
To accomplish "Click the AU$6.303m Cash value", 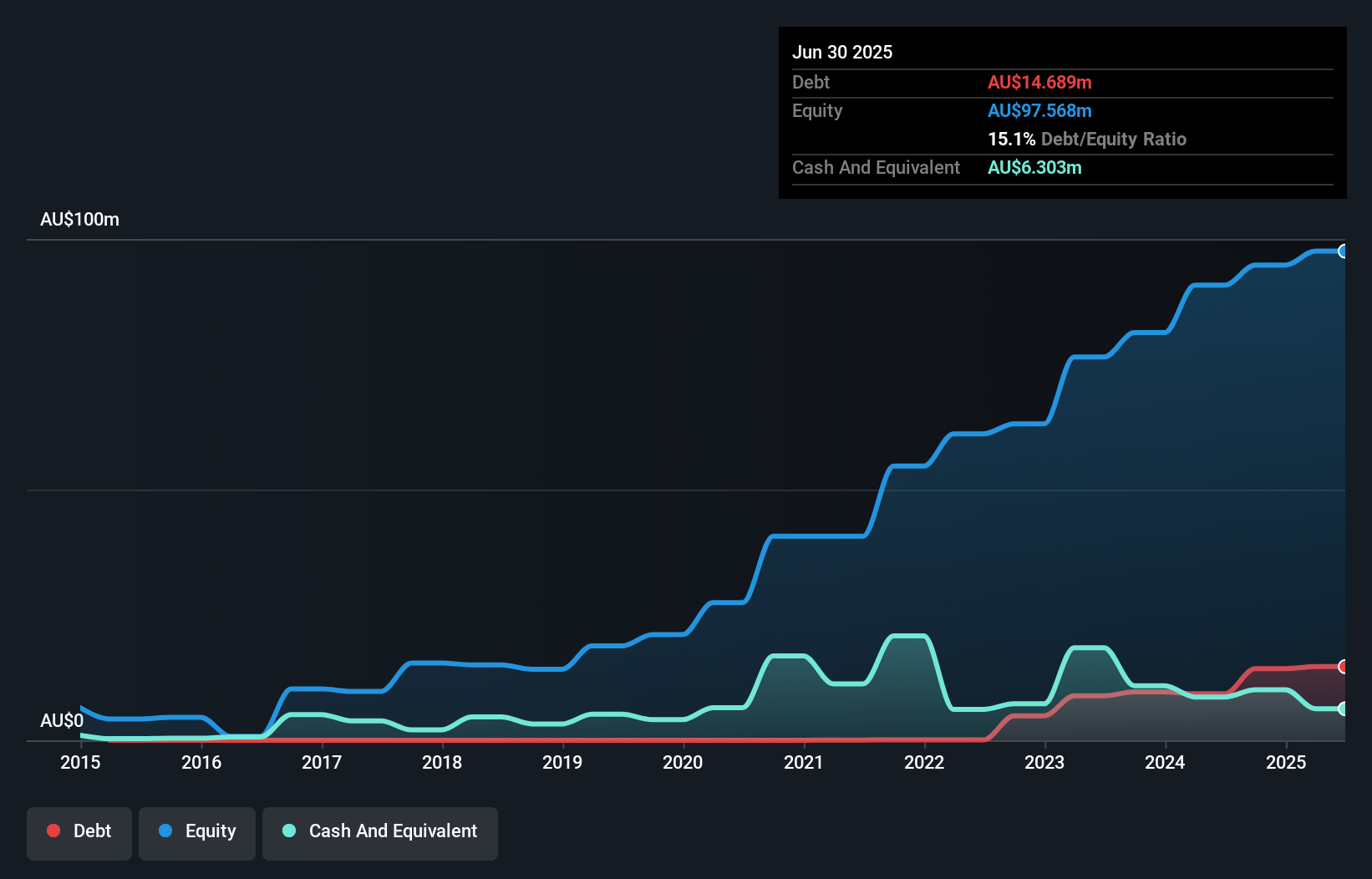I will pyautogui.click(x=1035, y=167).
